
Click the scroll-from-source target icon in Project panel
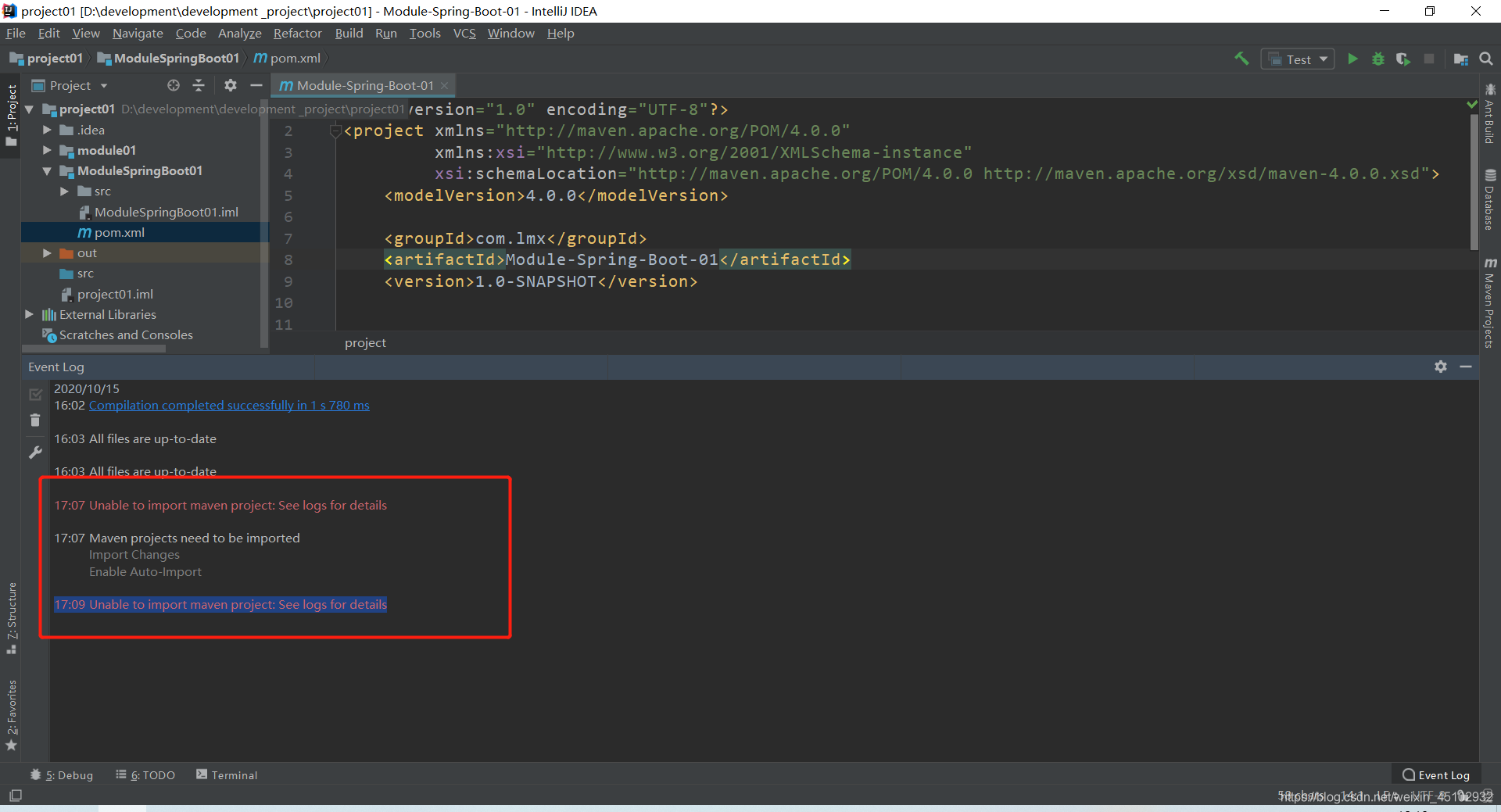[174, 85]
